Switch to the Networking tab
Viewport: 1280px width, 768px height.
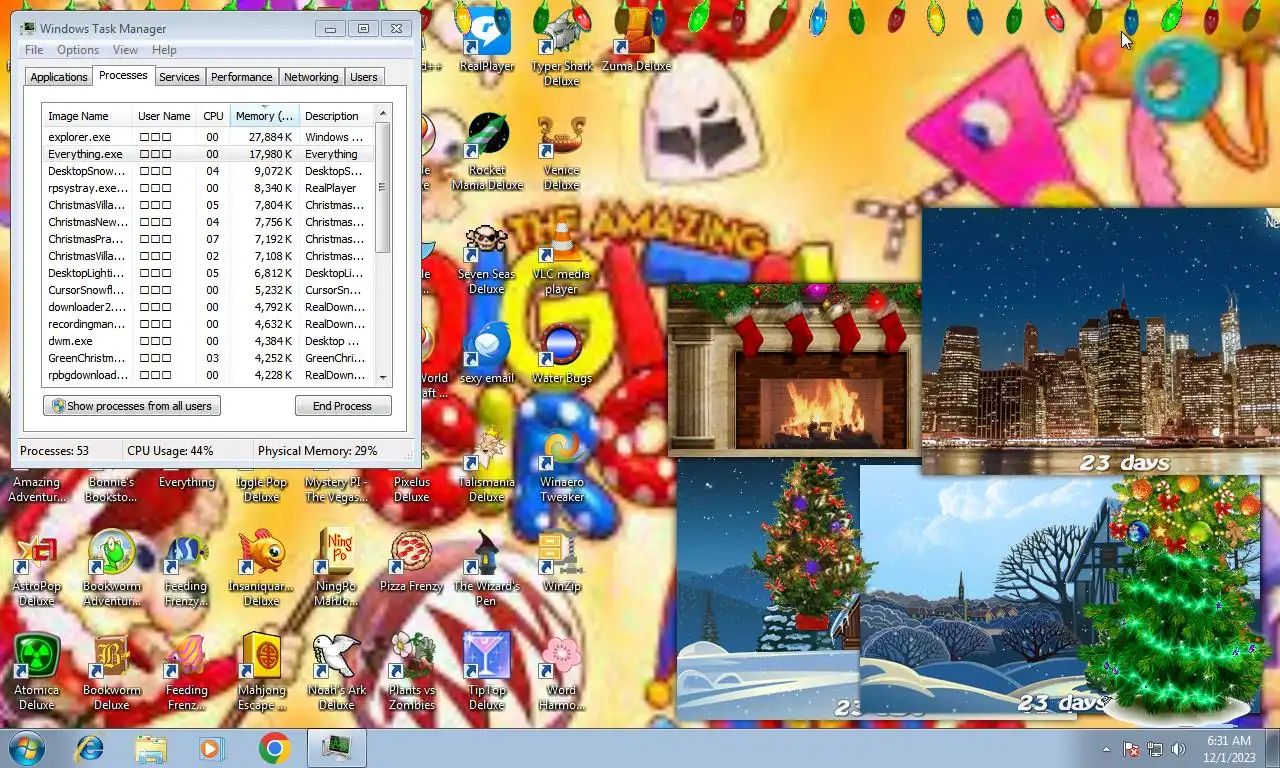coord(311,77)
